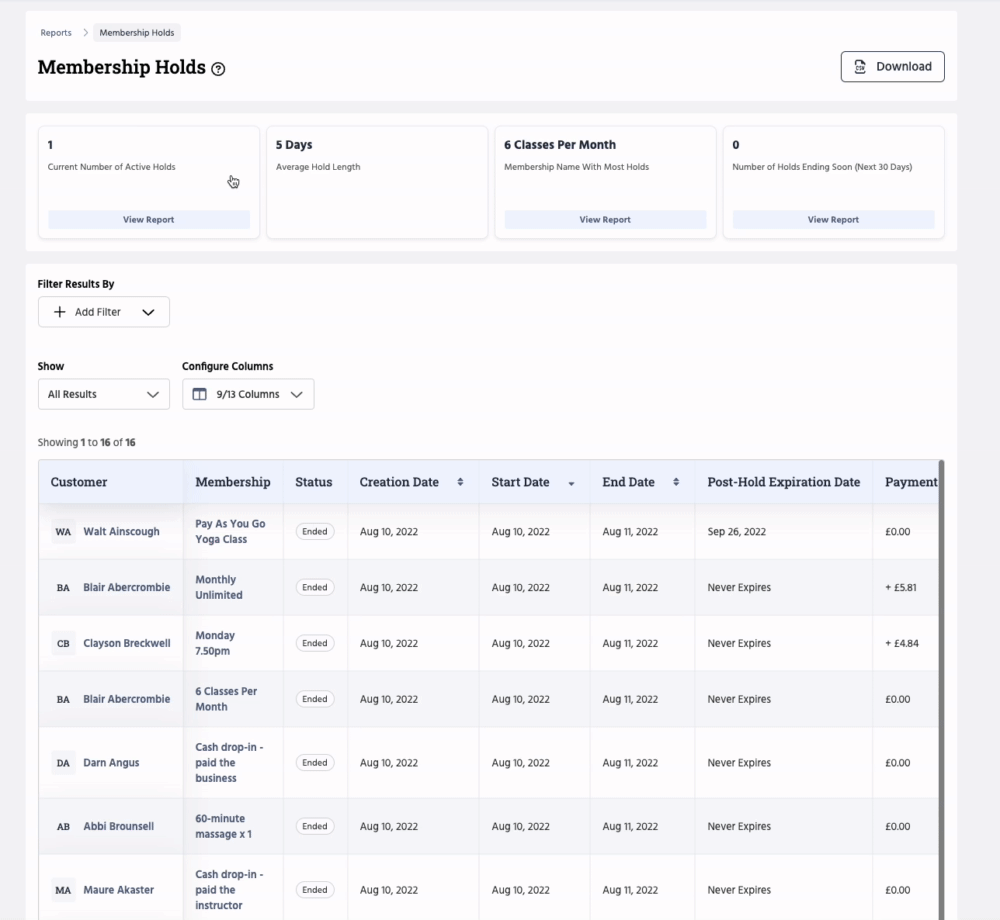Click the columns grid icon in Configure Columns
Screen dimensions: 1000x920
[199, 394]
